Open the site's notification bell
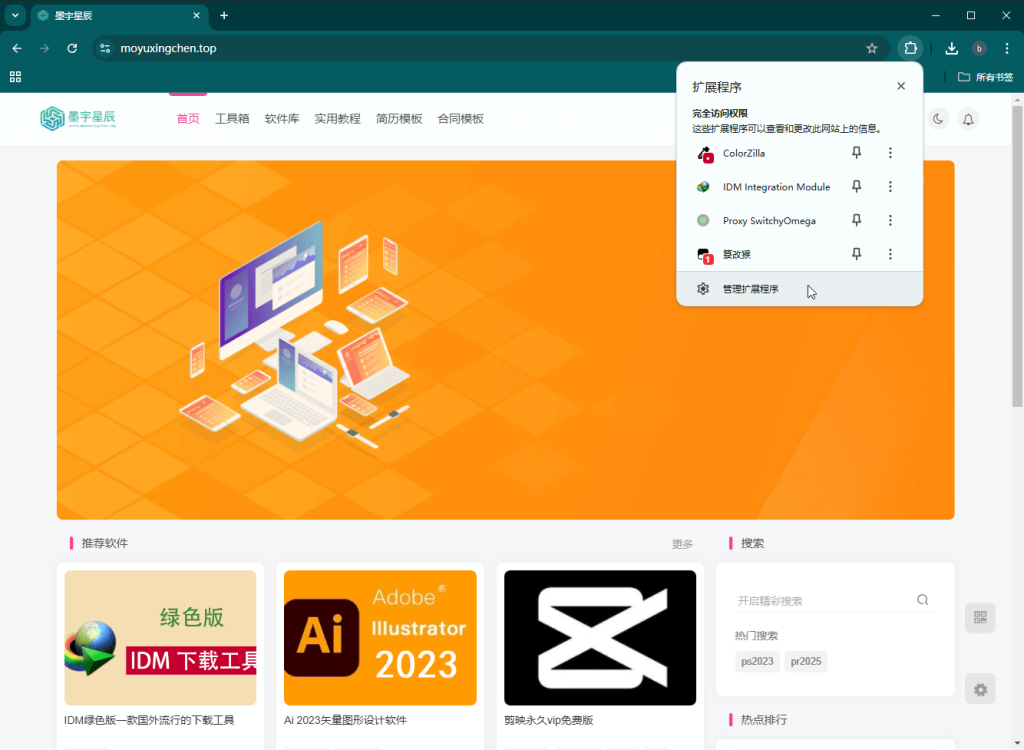 coord(967,118)
